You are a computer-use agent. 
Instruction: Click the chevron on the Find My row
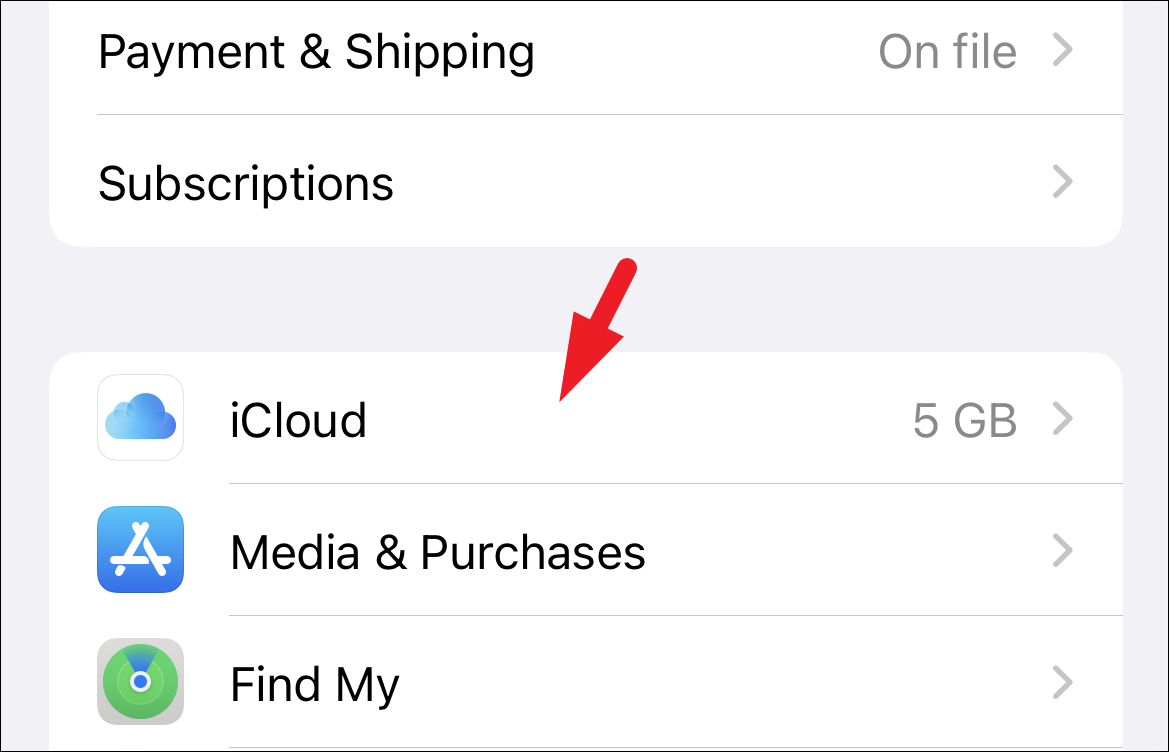[x=1062, y=683]
